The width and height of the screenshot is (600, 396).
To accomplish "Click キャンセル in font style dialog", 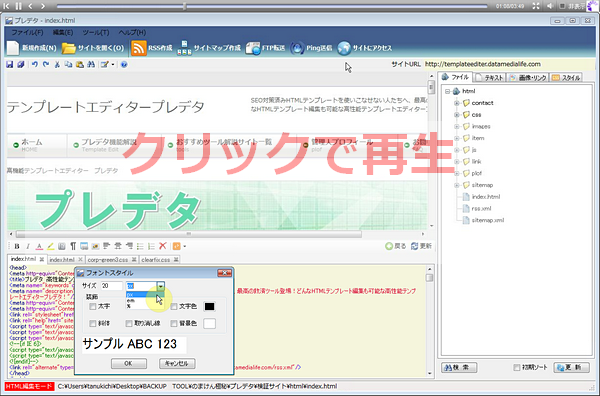I will pos(177,363).
